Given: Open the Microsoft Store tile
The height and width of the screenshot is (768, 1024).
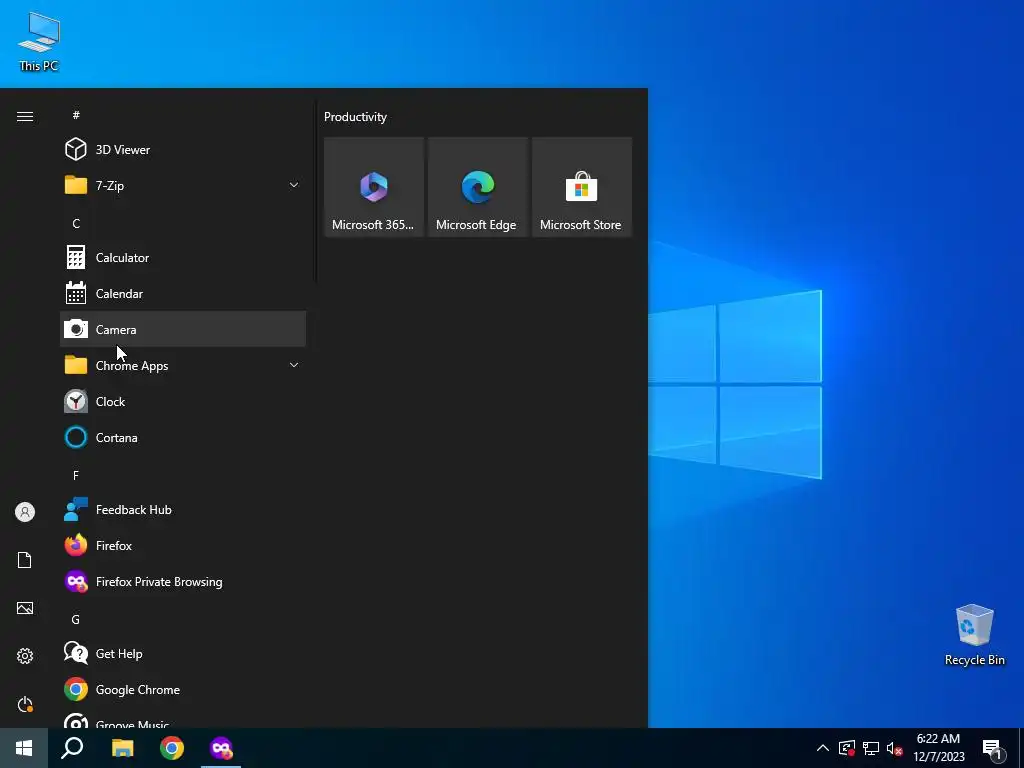Looking at the screenshot, I should point(582,187).
